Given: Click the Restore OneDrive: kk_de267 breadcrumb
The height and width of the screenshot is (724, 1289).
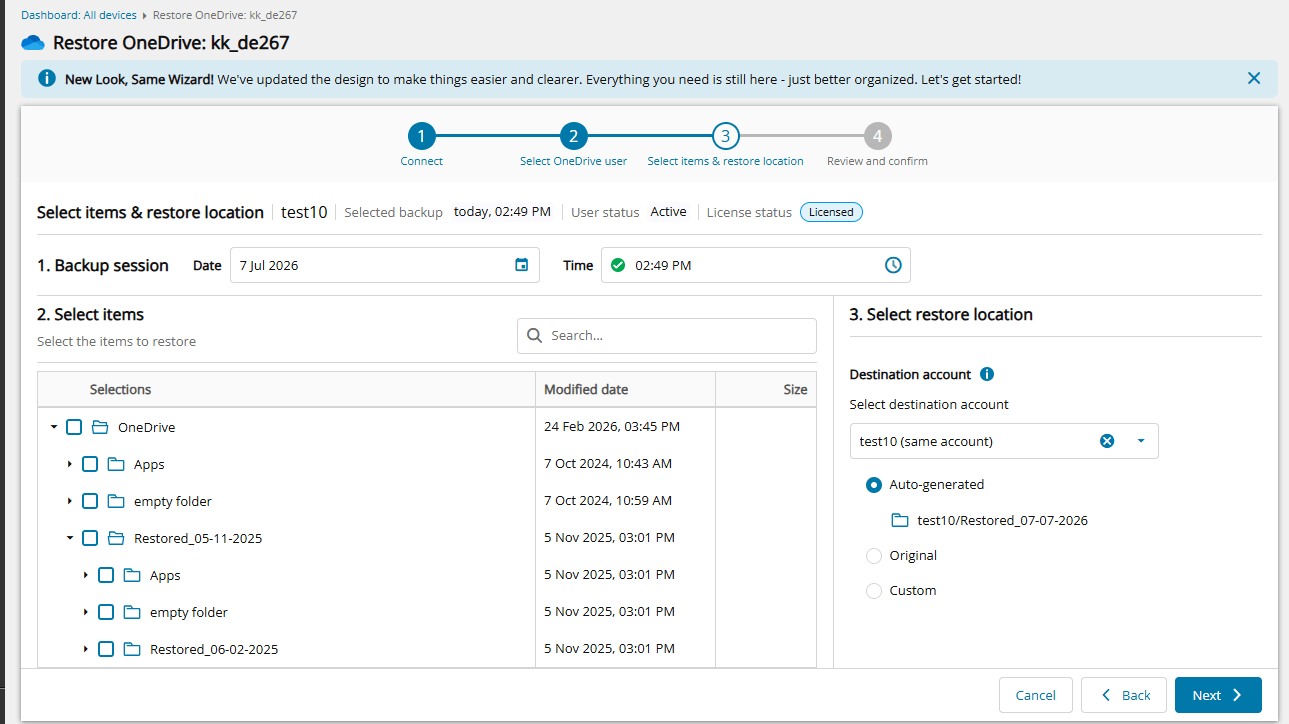Looking at the screenshot, I should point(225,15).
